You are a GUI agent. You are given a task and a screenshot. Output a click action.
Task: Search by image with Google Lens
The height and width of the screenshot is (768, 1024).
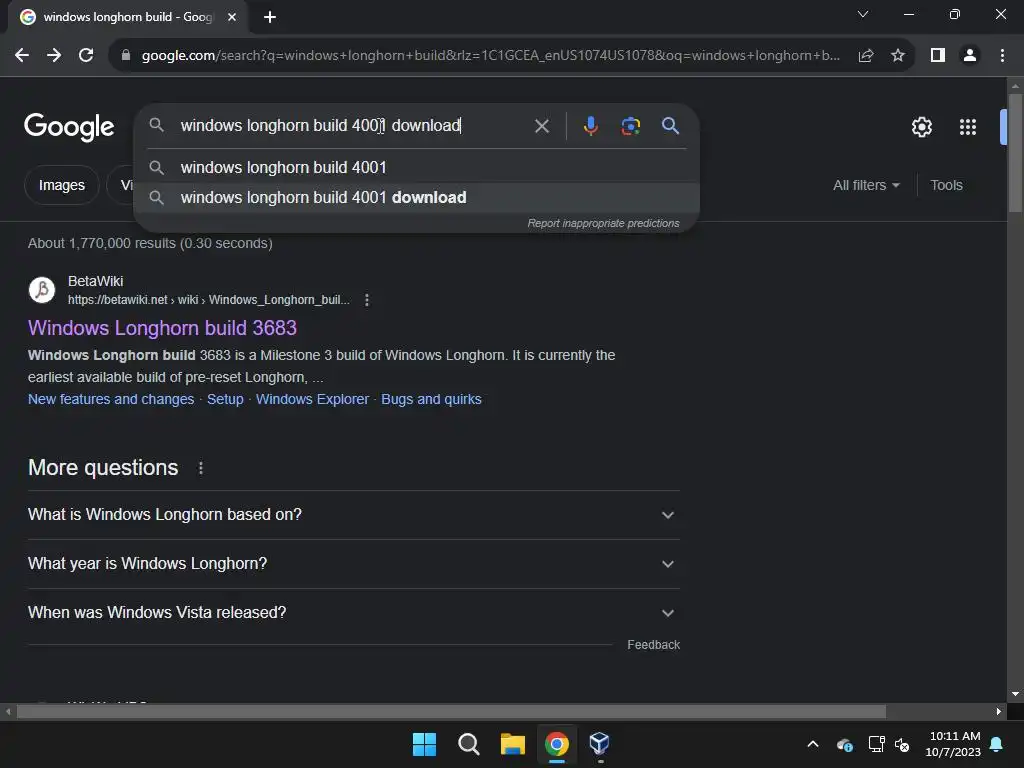[x=630, y=126]
